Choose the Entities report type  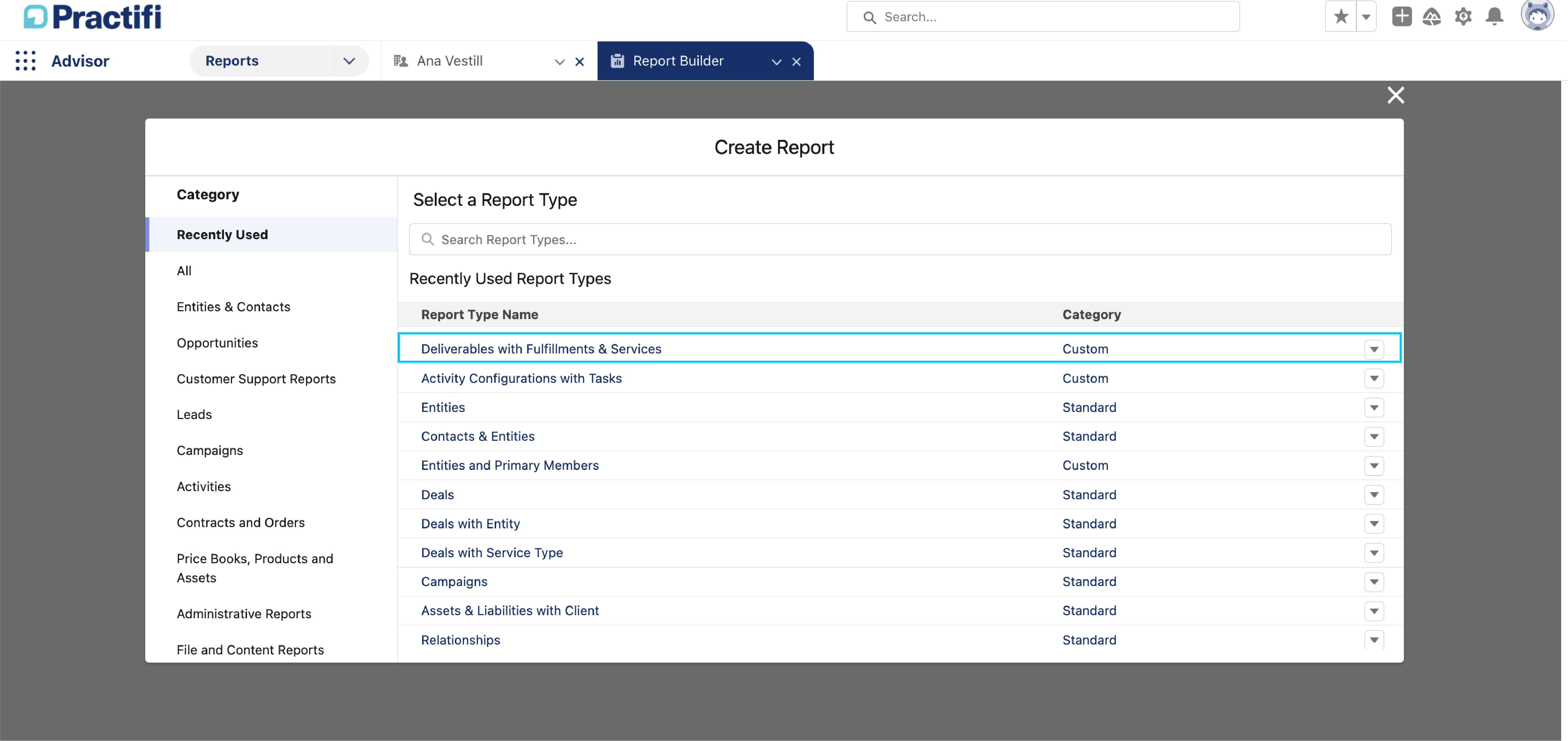(x=443, y=407)
